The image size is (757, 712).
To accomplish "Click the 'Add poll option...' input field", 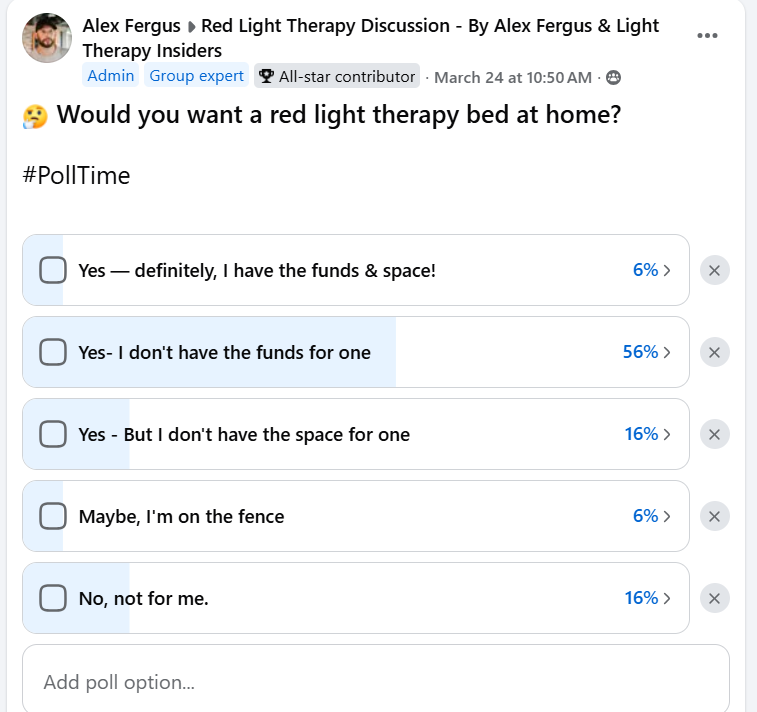I will [x=375, y=682].
